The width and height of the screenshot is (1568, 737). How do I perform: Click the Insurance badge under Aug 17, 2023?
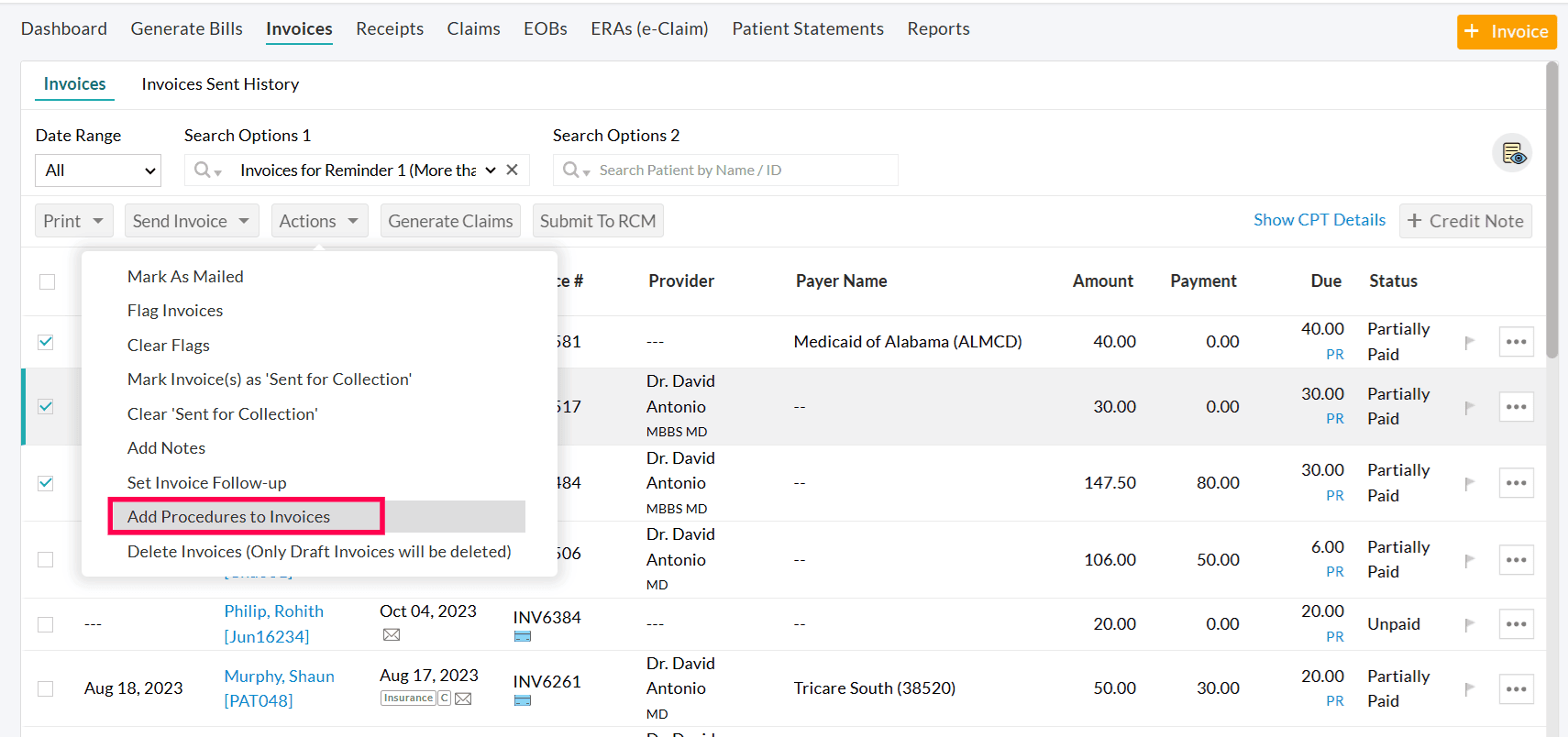(x=408, y=698)
